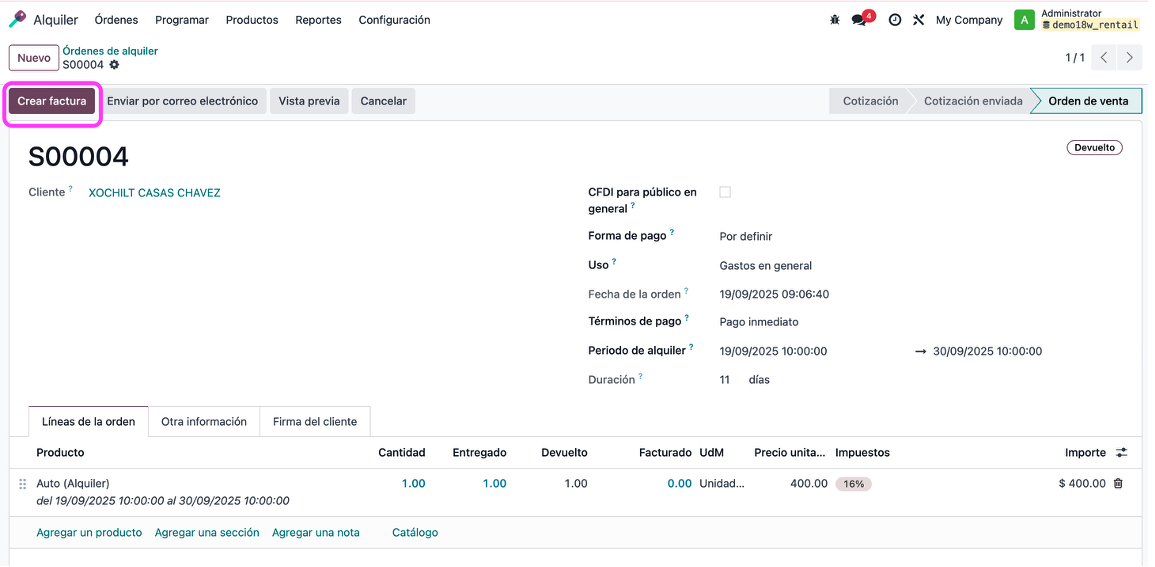Select the Orden de venta status stage
Image resolution: width=1155 pixels, height=567 pixels.
pyautogui.click(x=1088, y=101)
